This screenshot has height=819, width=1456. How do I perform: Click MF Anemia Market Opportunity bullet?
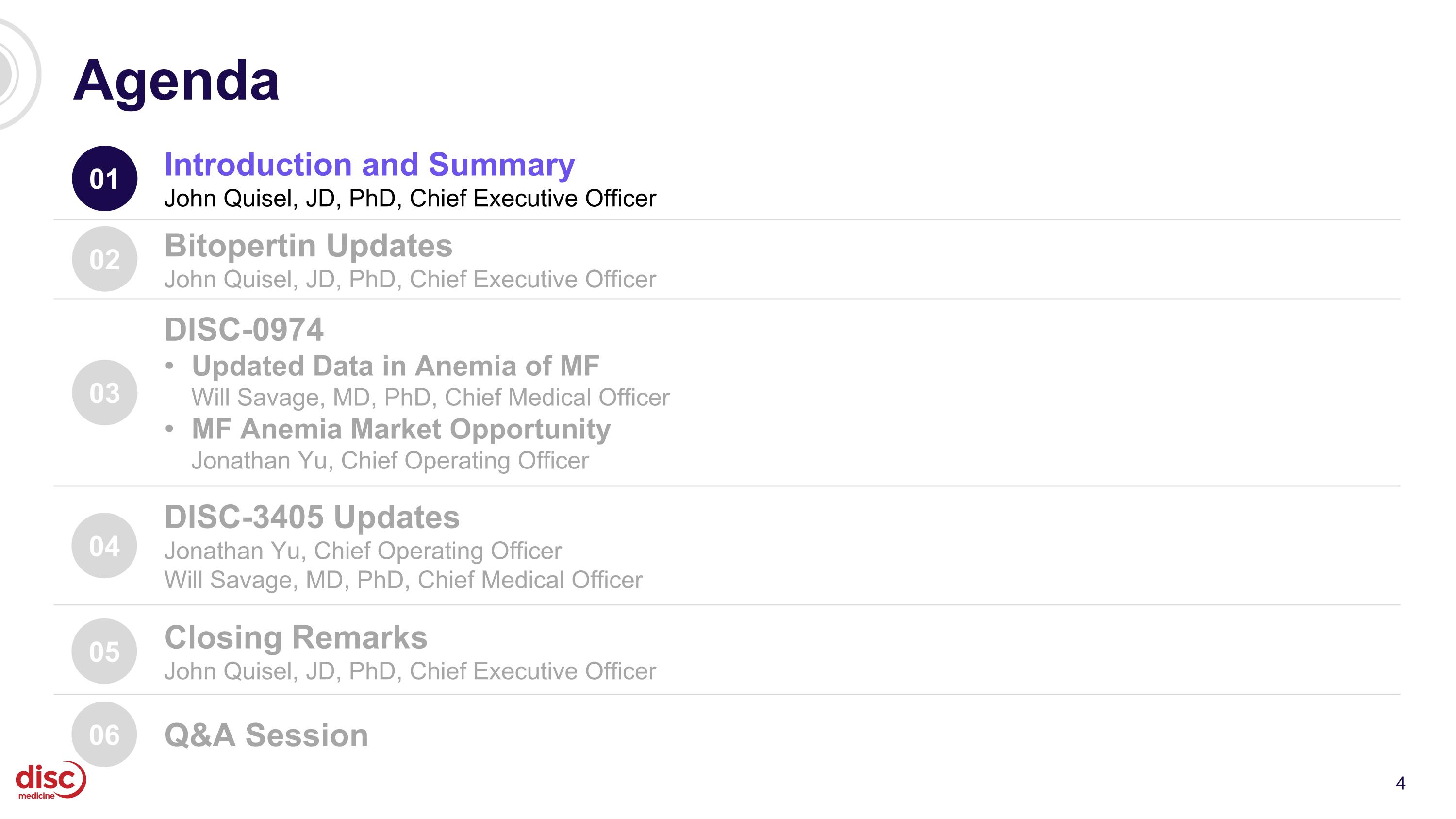coord(401,429)
